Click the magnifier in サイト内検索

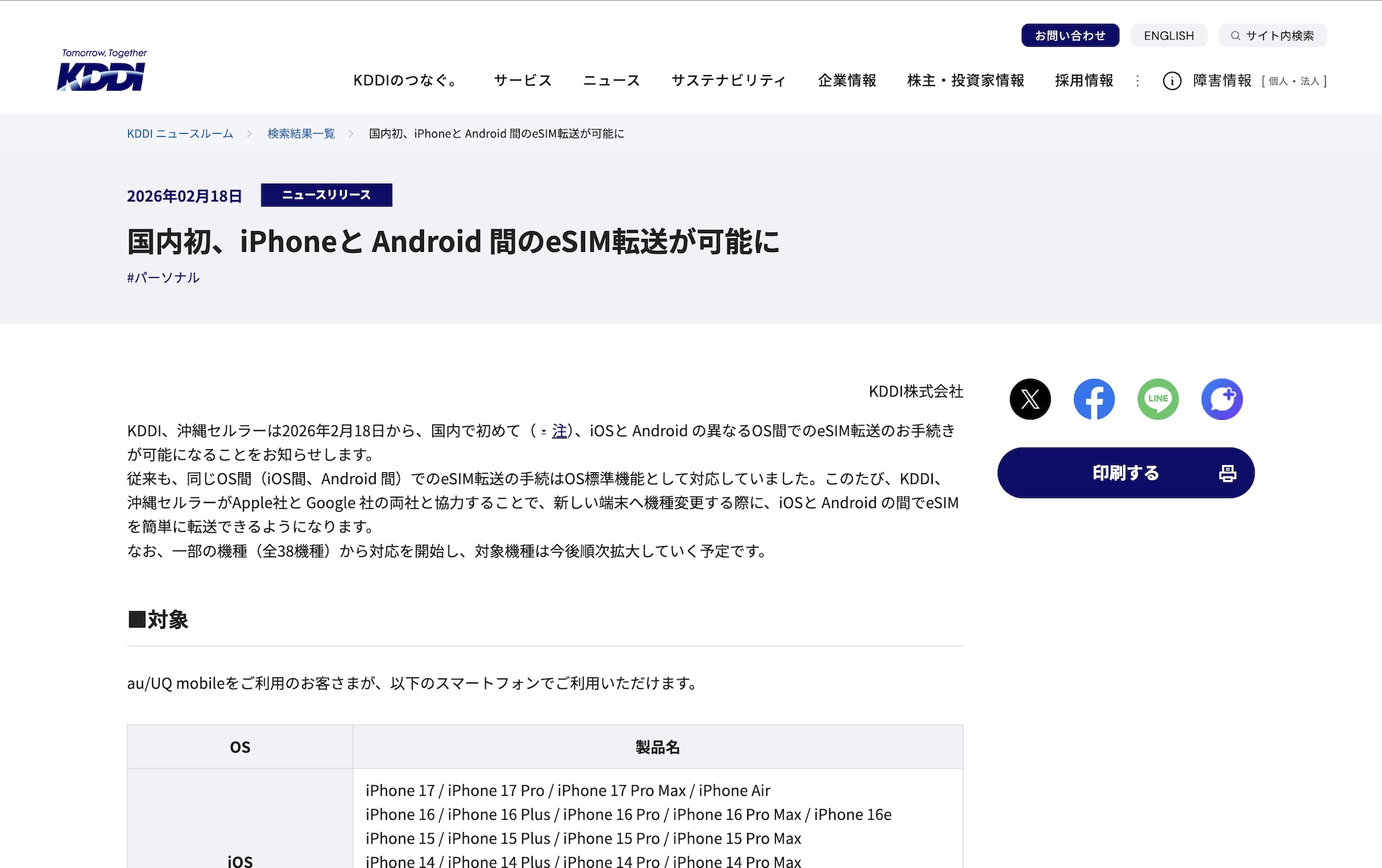pyautogui.click(x=1235, y=35)
